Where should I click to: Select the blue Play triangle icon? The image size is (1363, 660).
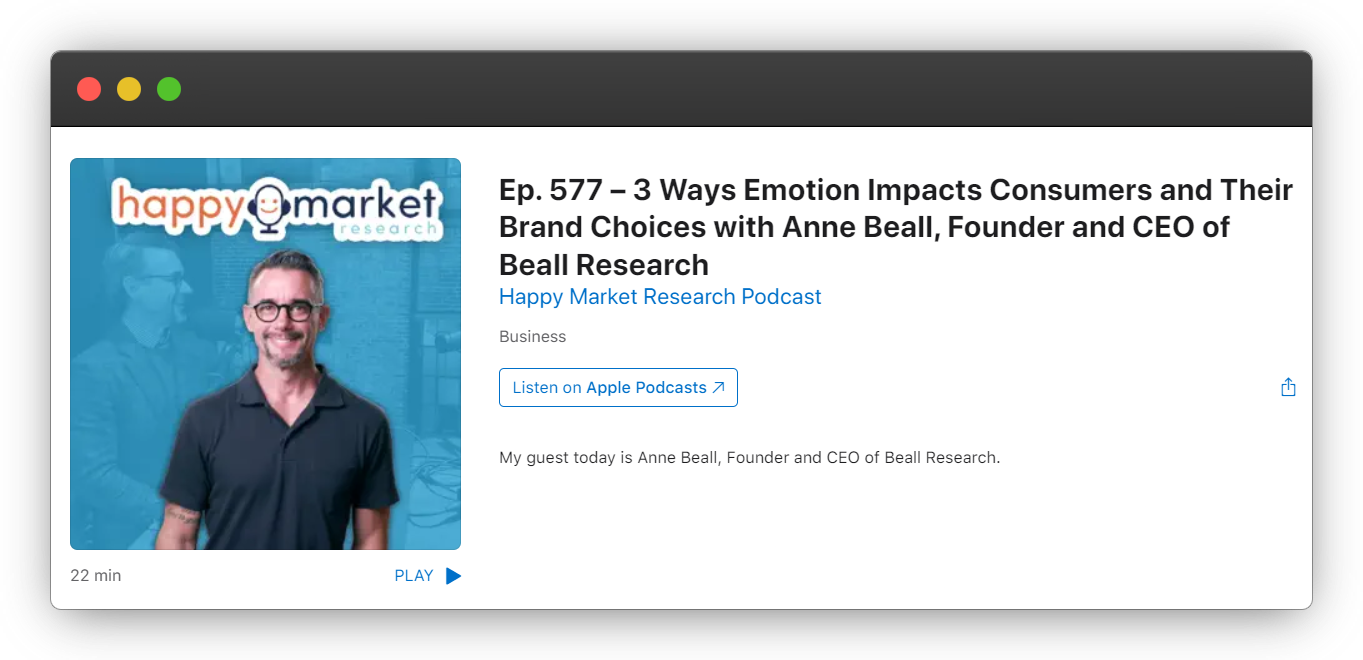coord(453,575)
